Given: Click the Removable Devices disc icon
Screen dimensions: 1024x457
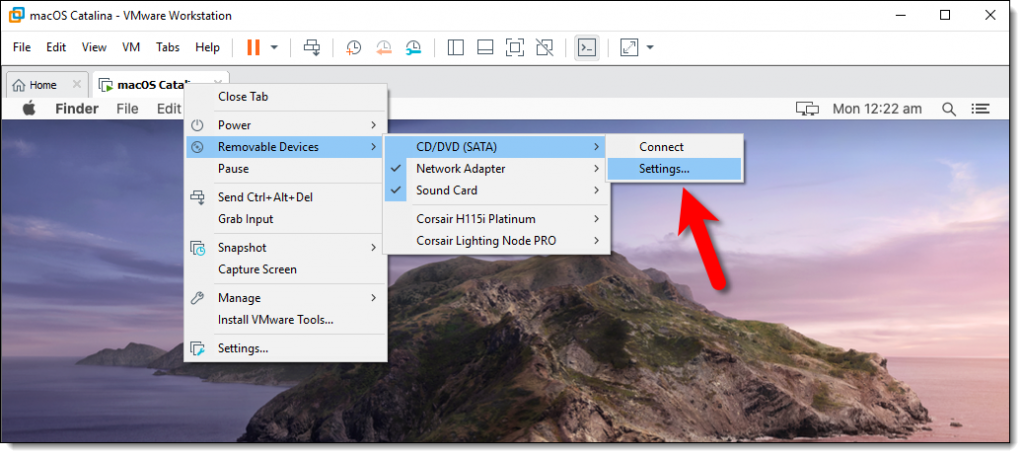Looking at the screenshot, I should [197, 147].
